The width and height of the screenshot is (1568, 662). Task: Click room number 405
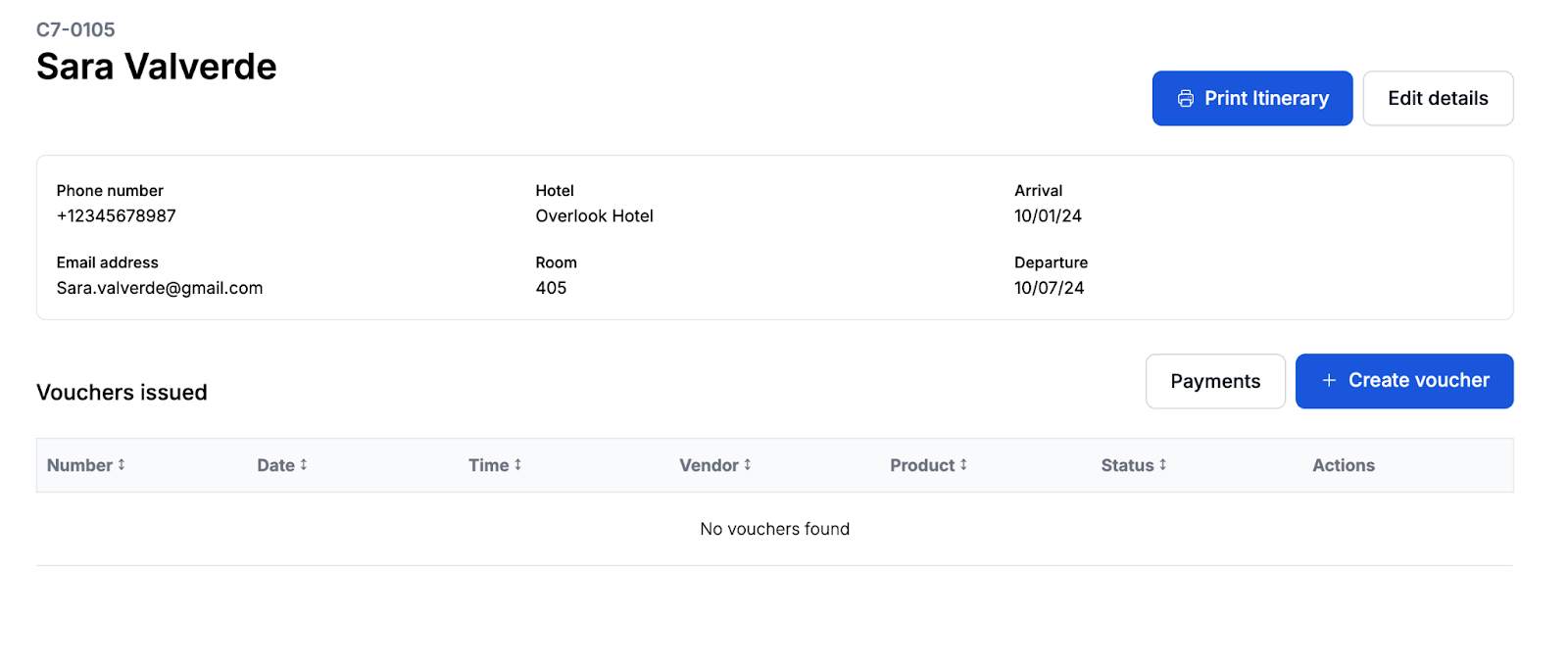click(x=551, y=288)
